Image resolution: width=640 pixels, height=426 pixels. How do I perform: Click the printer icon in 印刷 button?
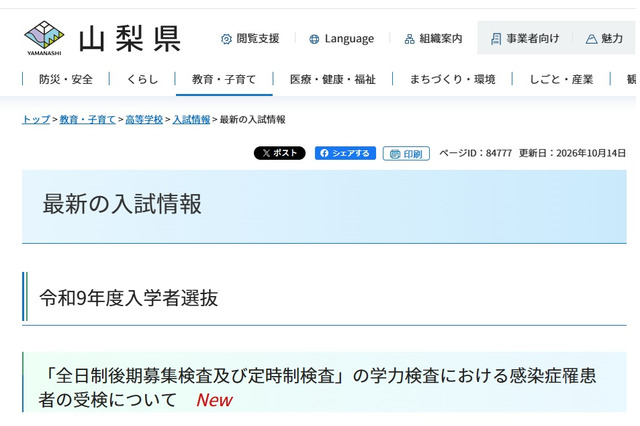pyautogui.click(x=395, y=154)
